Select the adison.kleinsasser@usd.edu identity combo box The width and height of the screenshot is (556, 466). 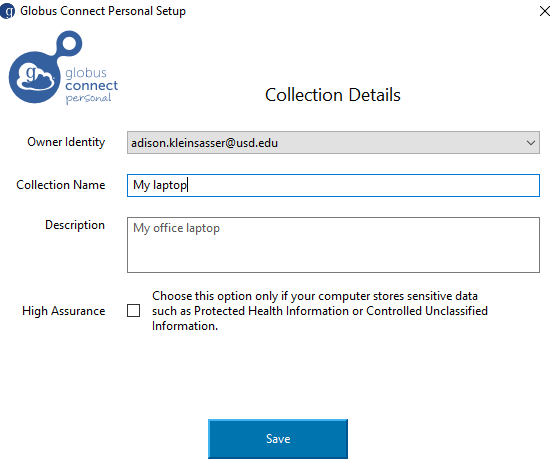tap(333, 143)
